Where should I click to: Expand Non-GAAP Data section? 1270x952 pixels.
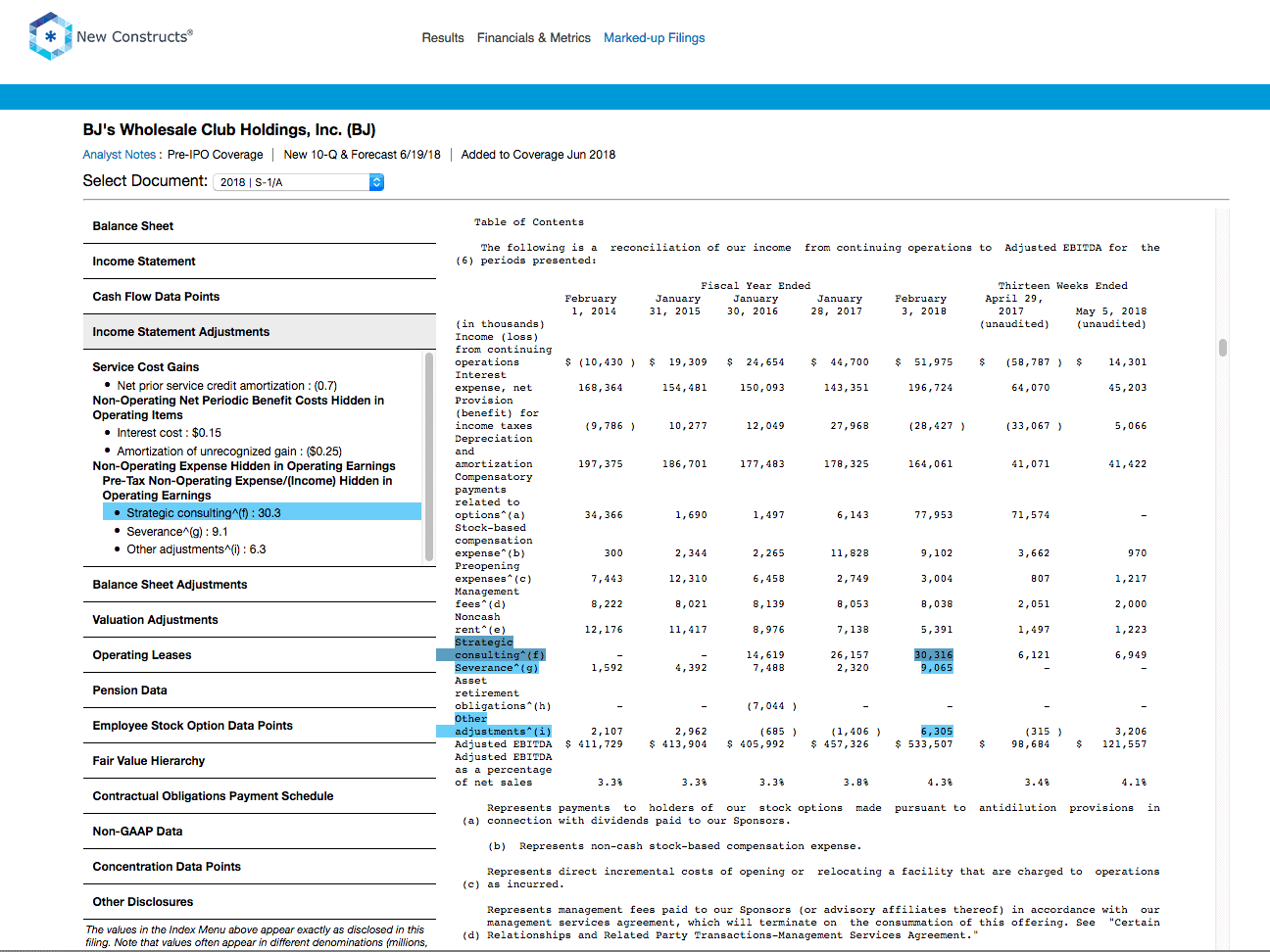[x=260, y=832]
